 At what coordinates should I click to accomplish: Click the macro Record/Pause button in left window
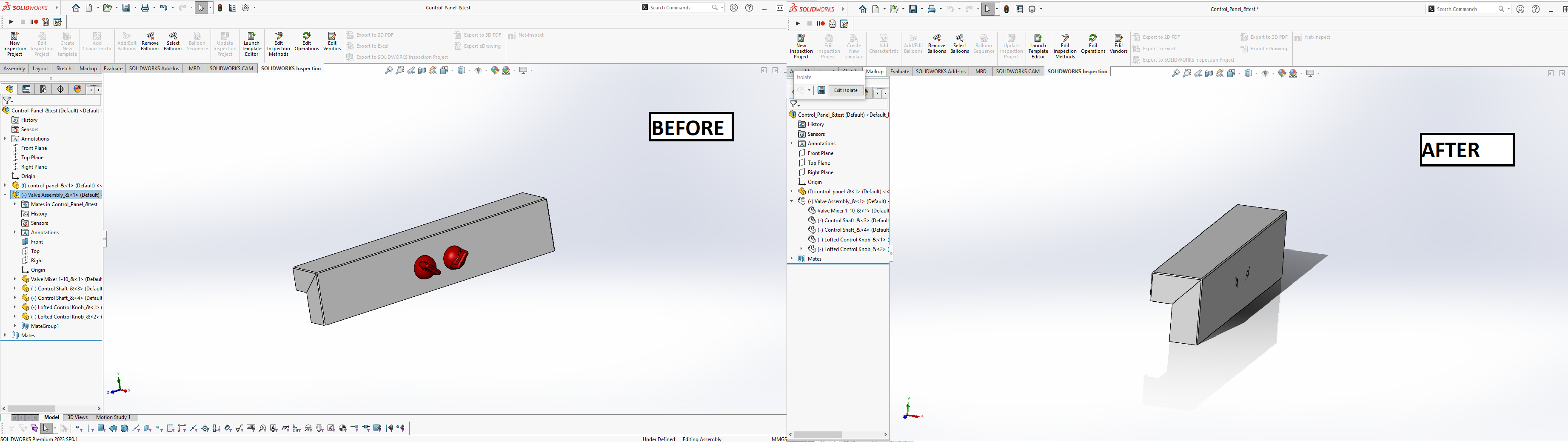point(35,22)
